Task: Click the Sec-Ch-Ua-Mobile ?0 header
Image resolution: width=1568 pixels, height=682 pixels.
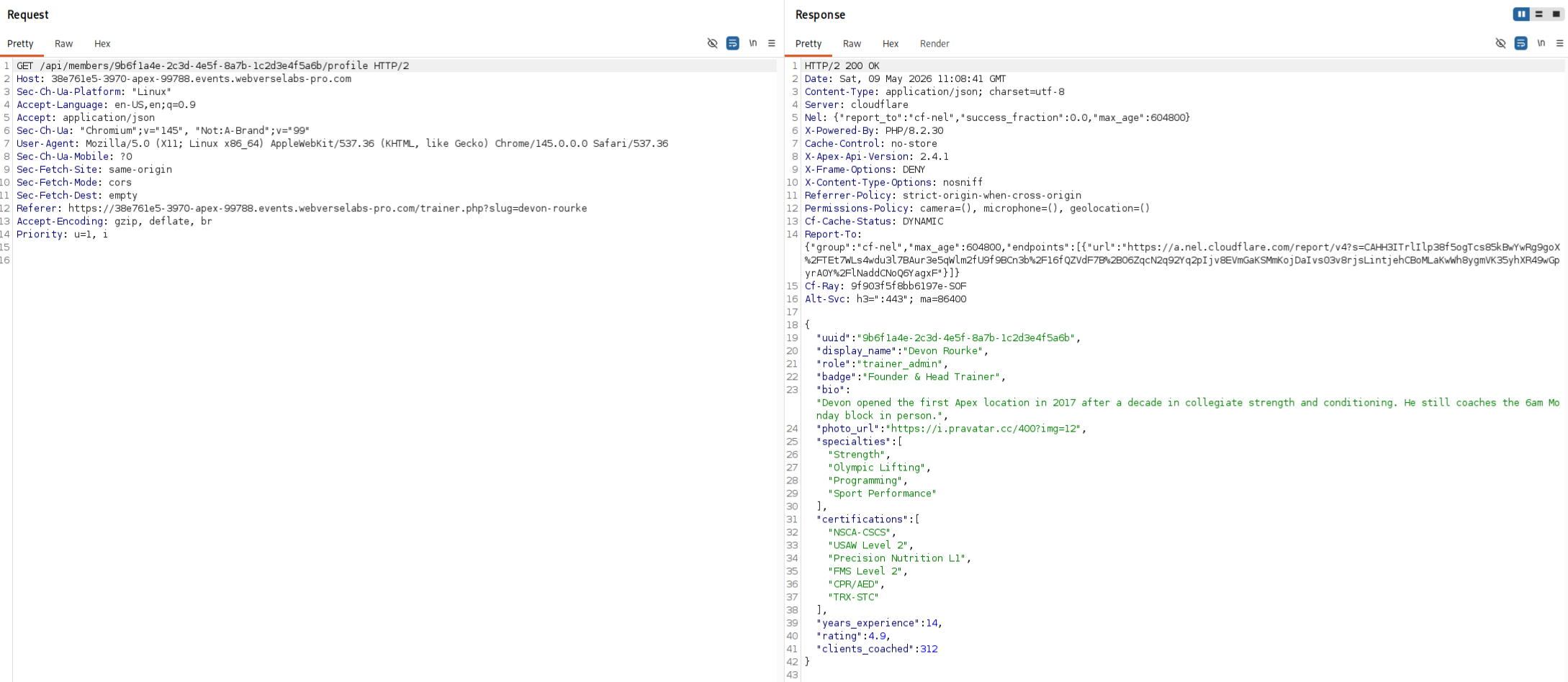Action: click(74, 156)
